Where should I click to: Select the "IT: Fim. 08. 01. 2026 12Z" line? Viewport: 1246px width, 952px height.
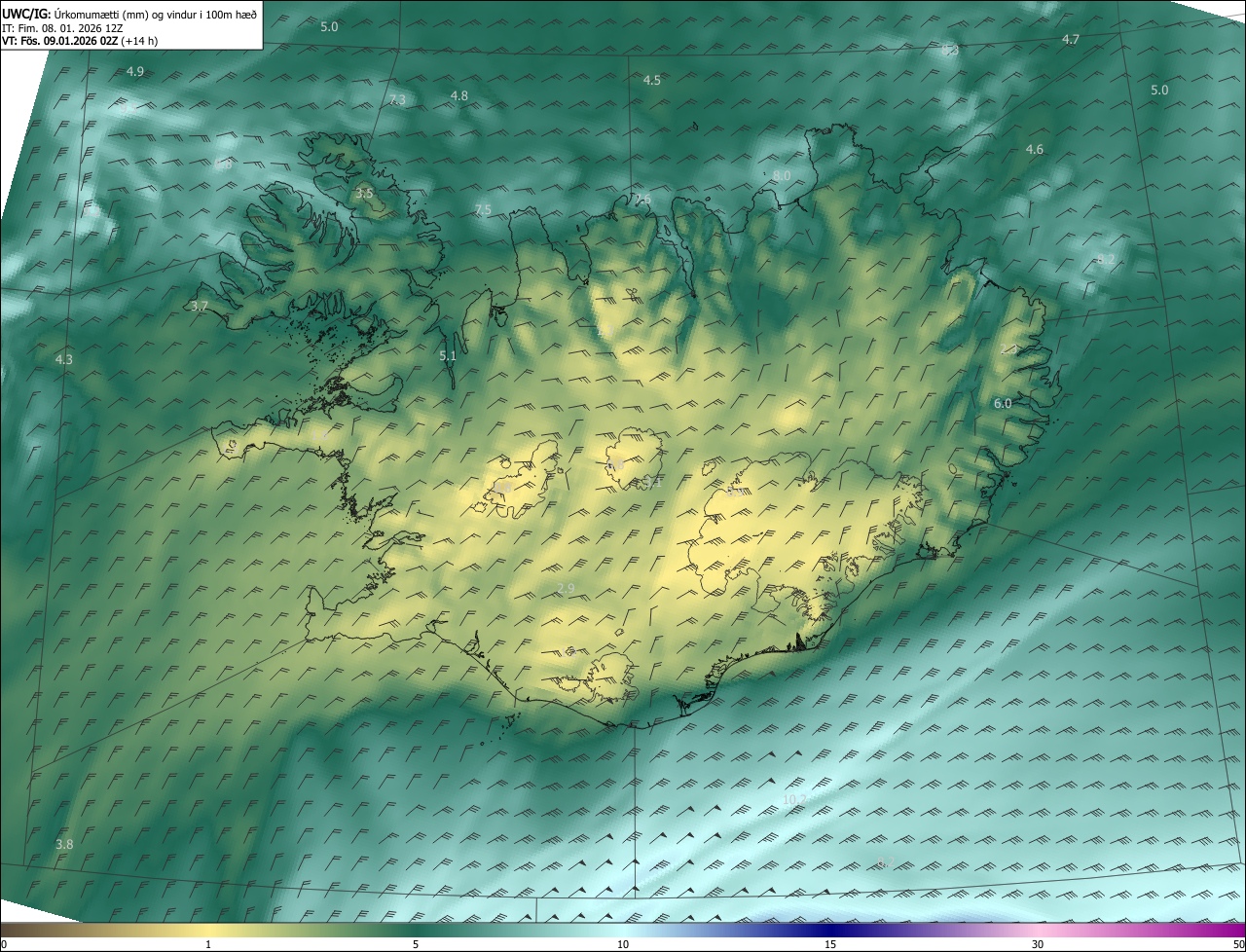click(x=62, y=28)
